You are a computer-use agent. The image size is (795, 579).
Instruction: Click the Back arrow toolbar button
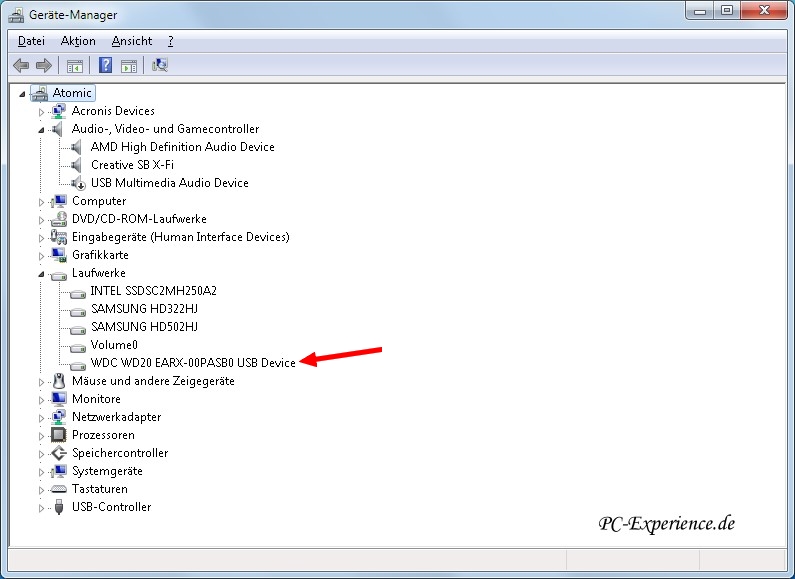click(x=21, y=66)
